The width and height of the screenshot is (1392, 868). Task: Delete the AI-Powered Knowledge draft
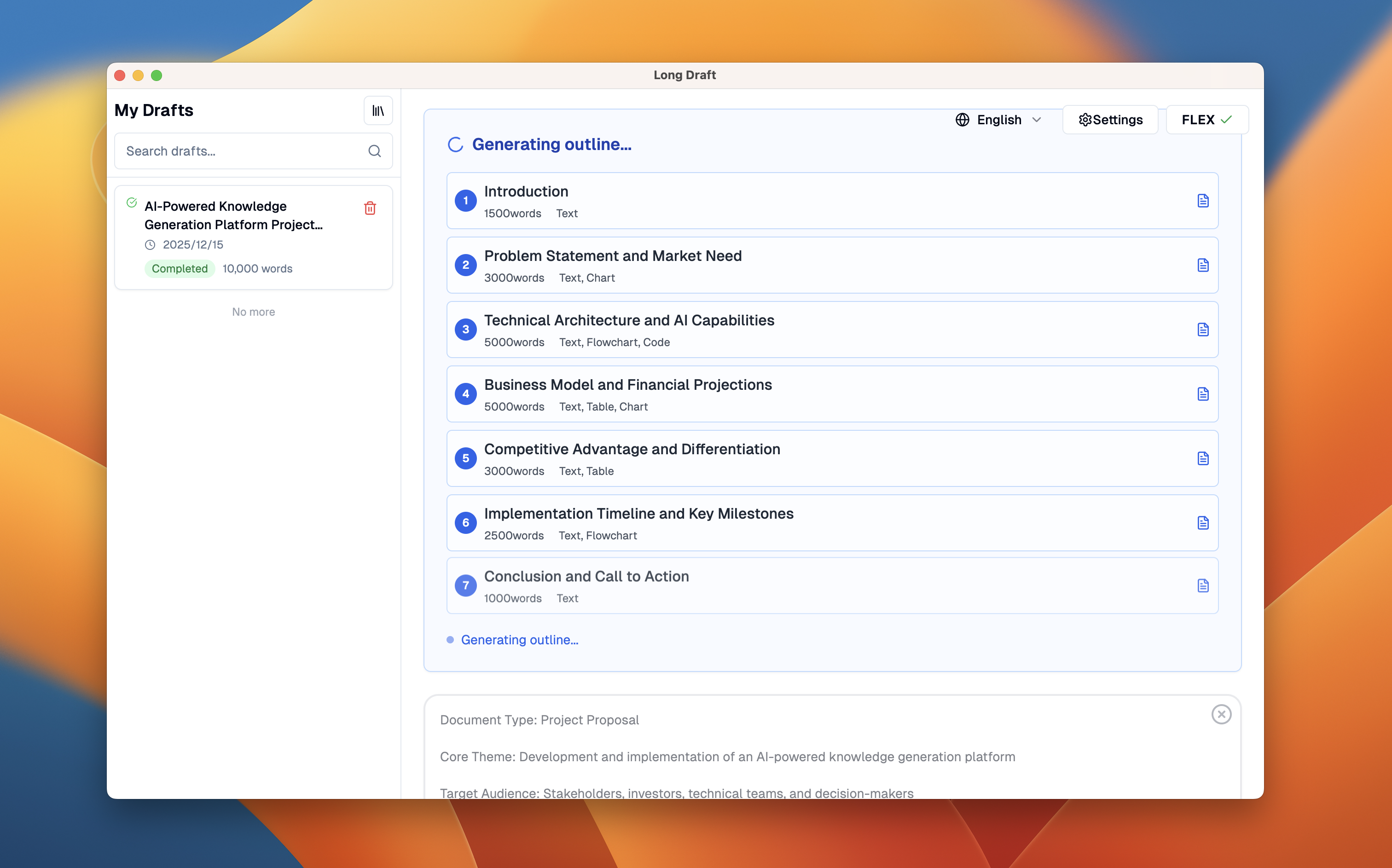369,208
